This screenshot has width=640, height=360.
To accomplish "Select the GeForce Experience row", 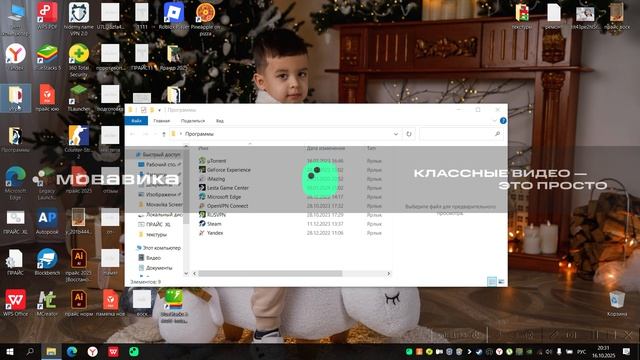I will click(291, 170).
